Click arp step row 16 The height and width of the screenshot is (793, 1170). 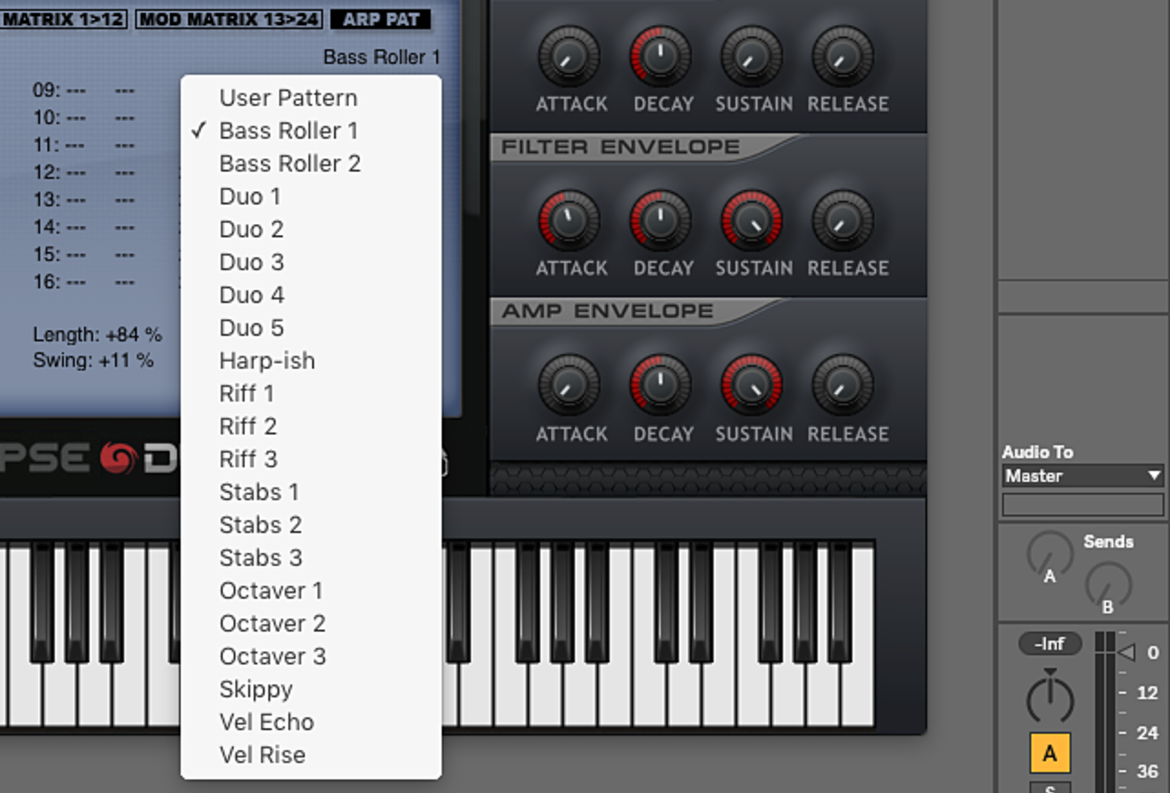84,282
